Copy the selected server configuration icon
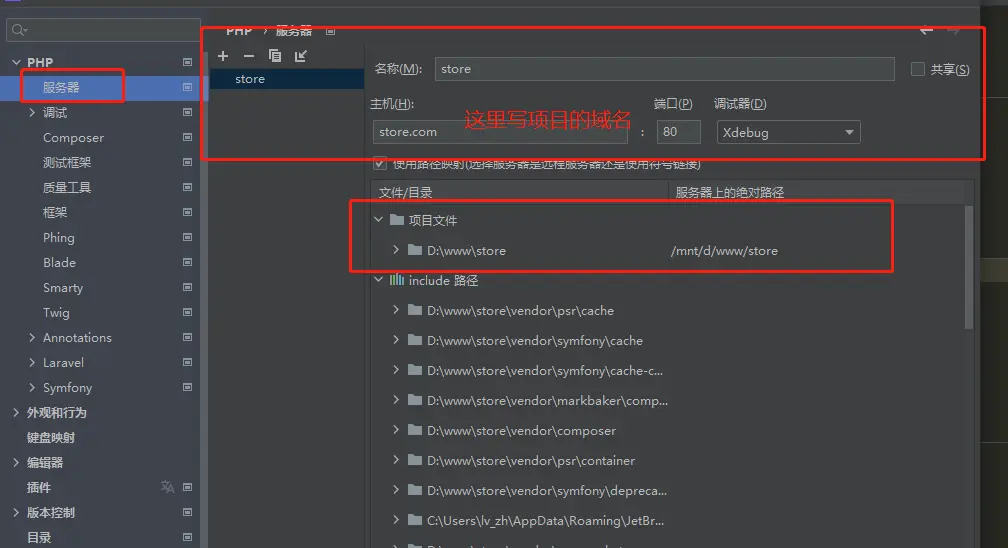 (x=274, y=56)
